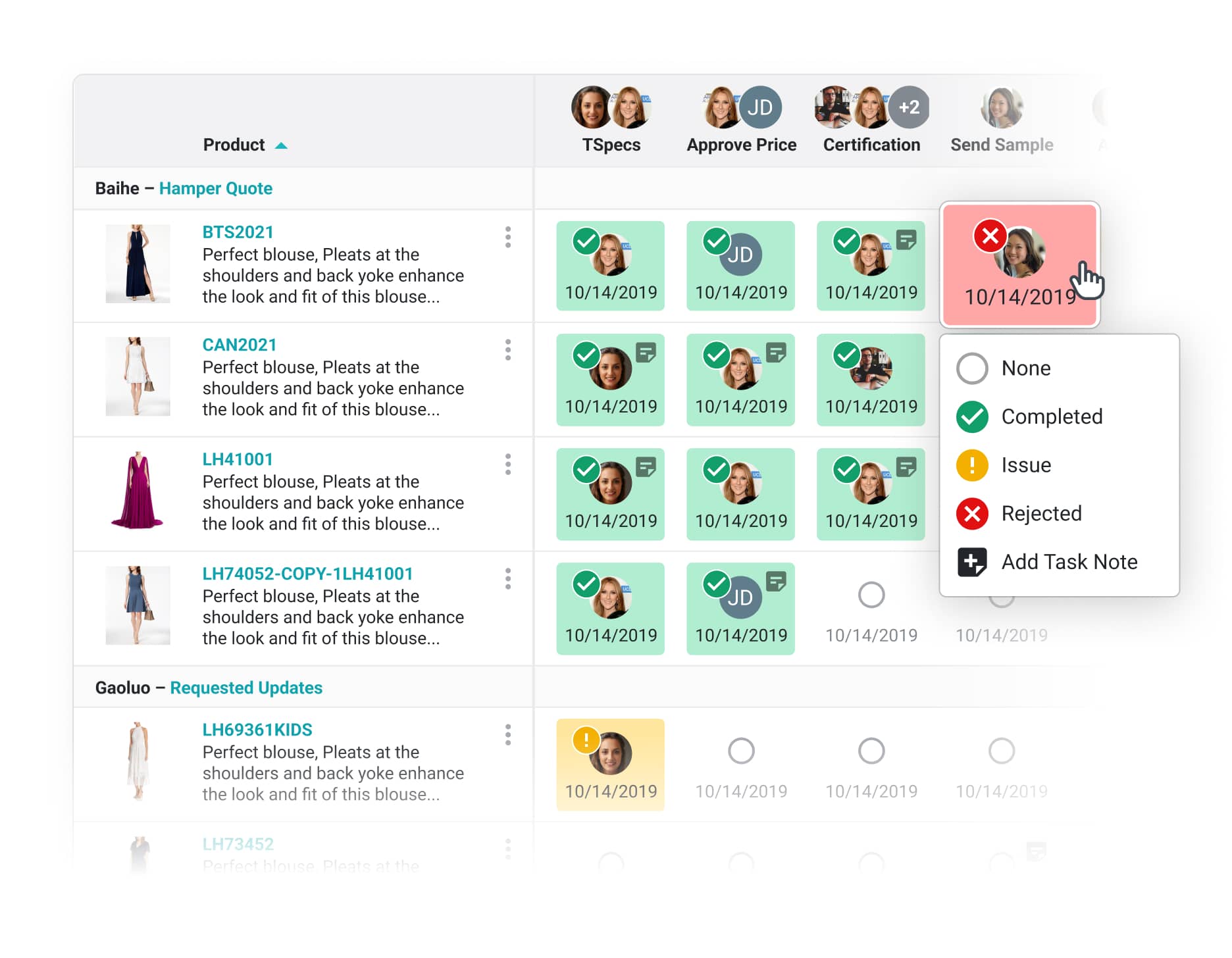Screen dimensions: 1232x958
Task: Choose Rejected from the status menu
Action: point(1040,513)
